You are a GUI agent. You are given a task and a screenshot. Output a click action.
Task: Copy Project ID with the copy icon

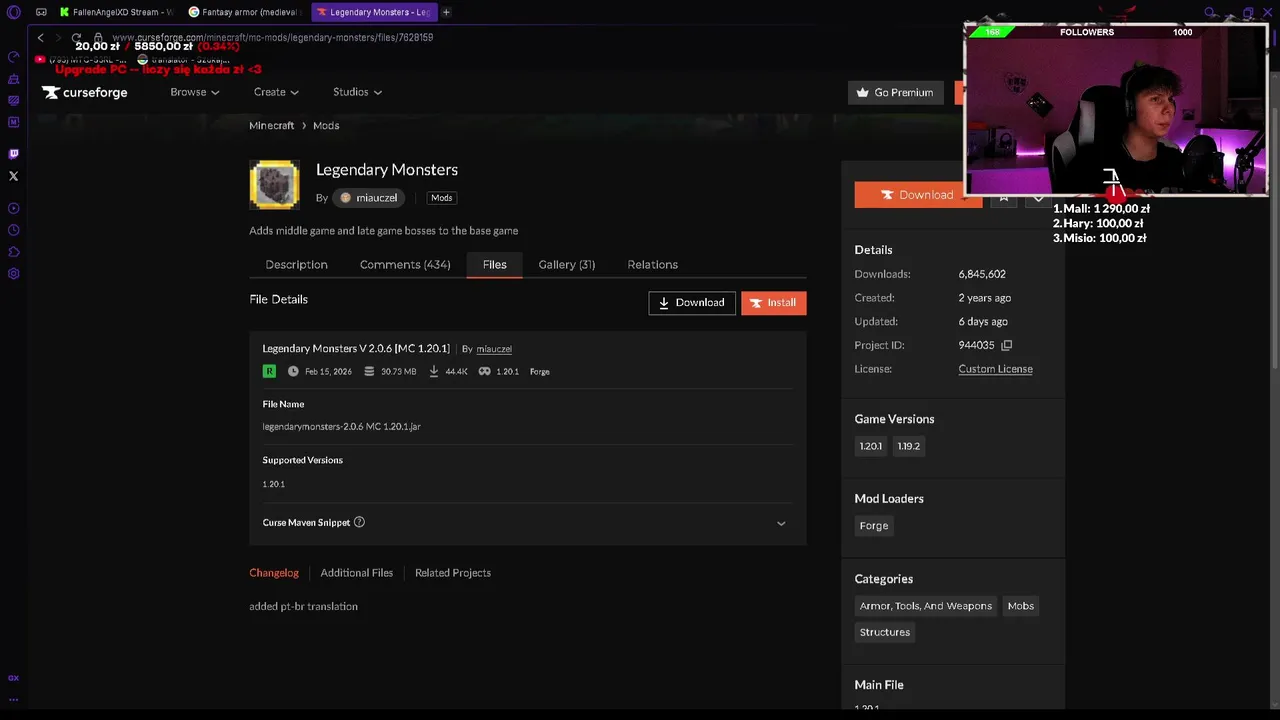[x=1006, y=345]
